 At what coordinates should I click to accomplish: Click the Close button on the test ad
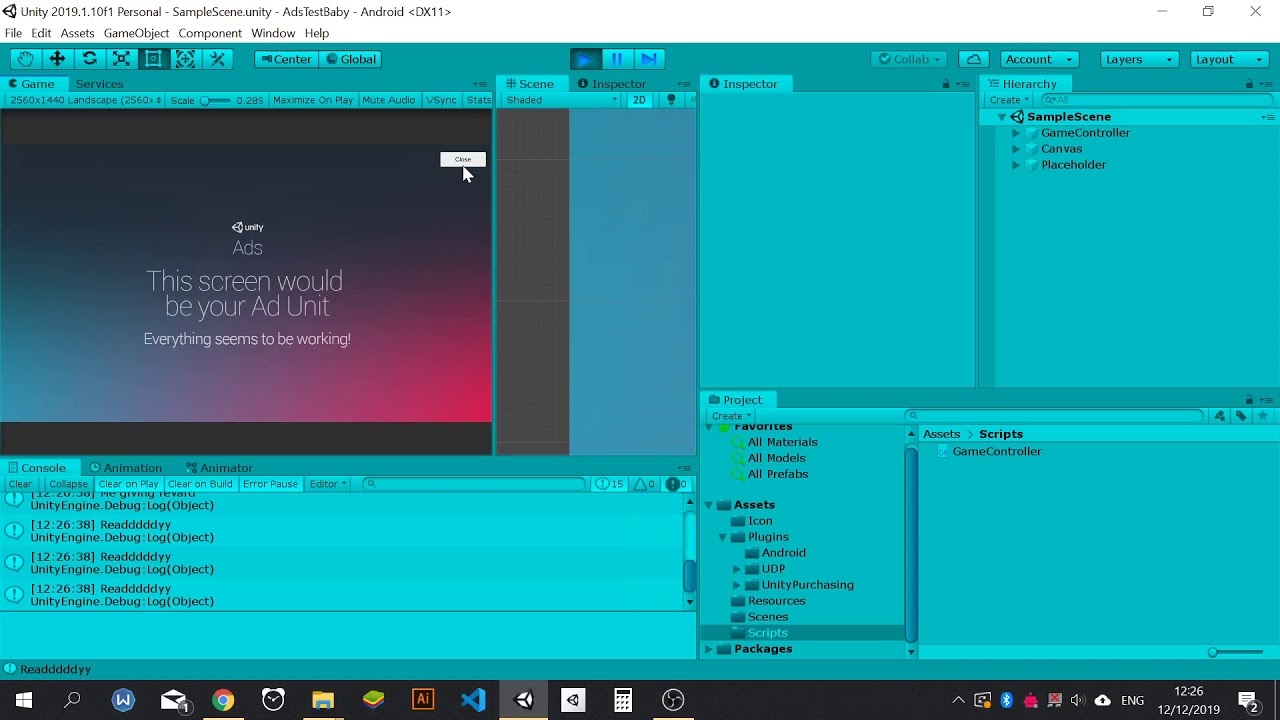[463, 159]
